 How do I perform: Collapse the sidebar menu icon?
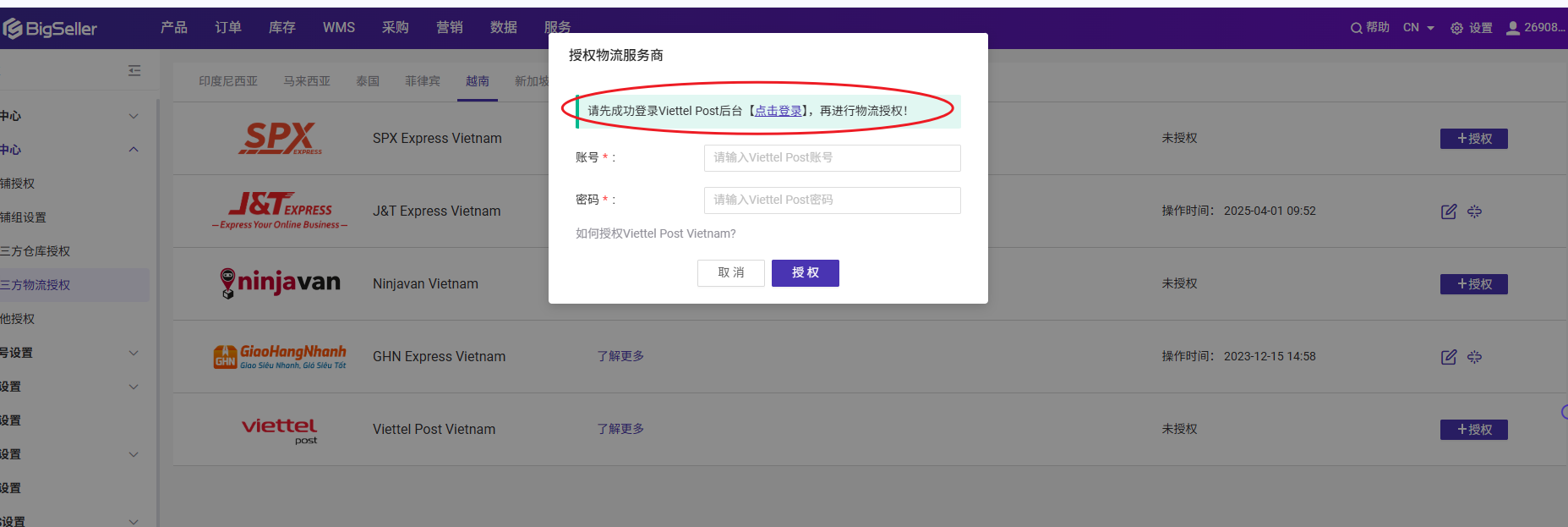click(134, 70)
